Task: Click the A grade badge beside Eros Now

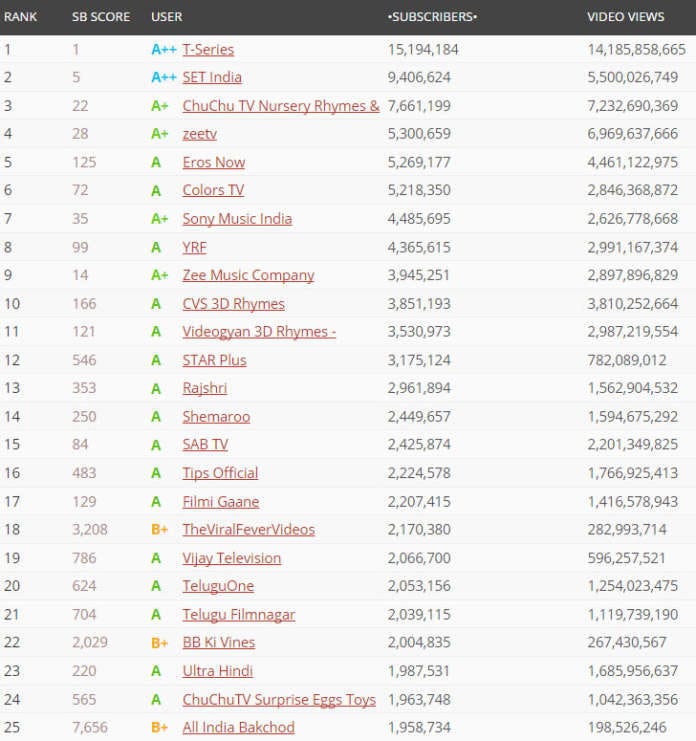Action: coord(156,162)
